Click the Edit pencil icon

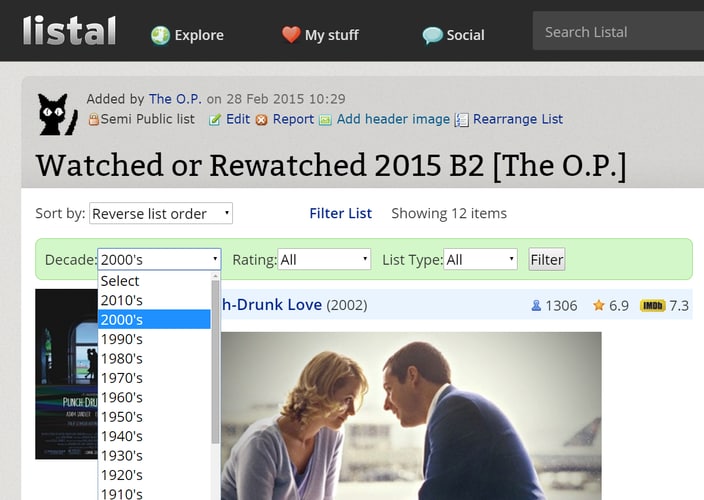tap(215, 120)
